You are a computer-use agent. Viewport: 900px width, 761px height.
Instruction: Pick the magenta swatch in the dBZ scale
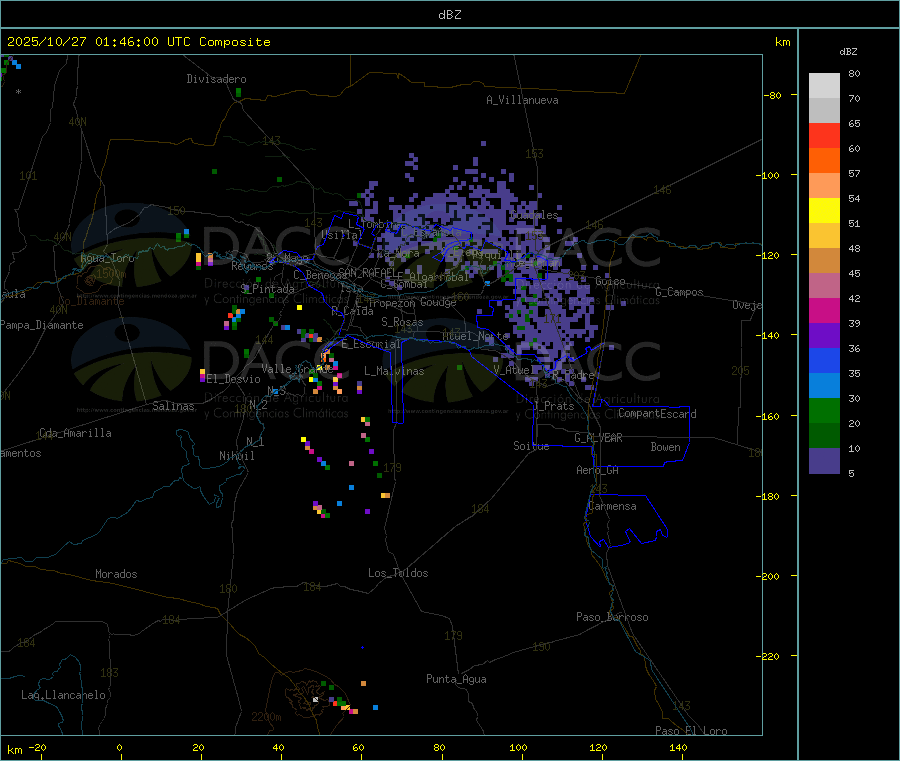click(x=824, y=310)
